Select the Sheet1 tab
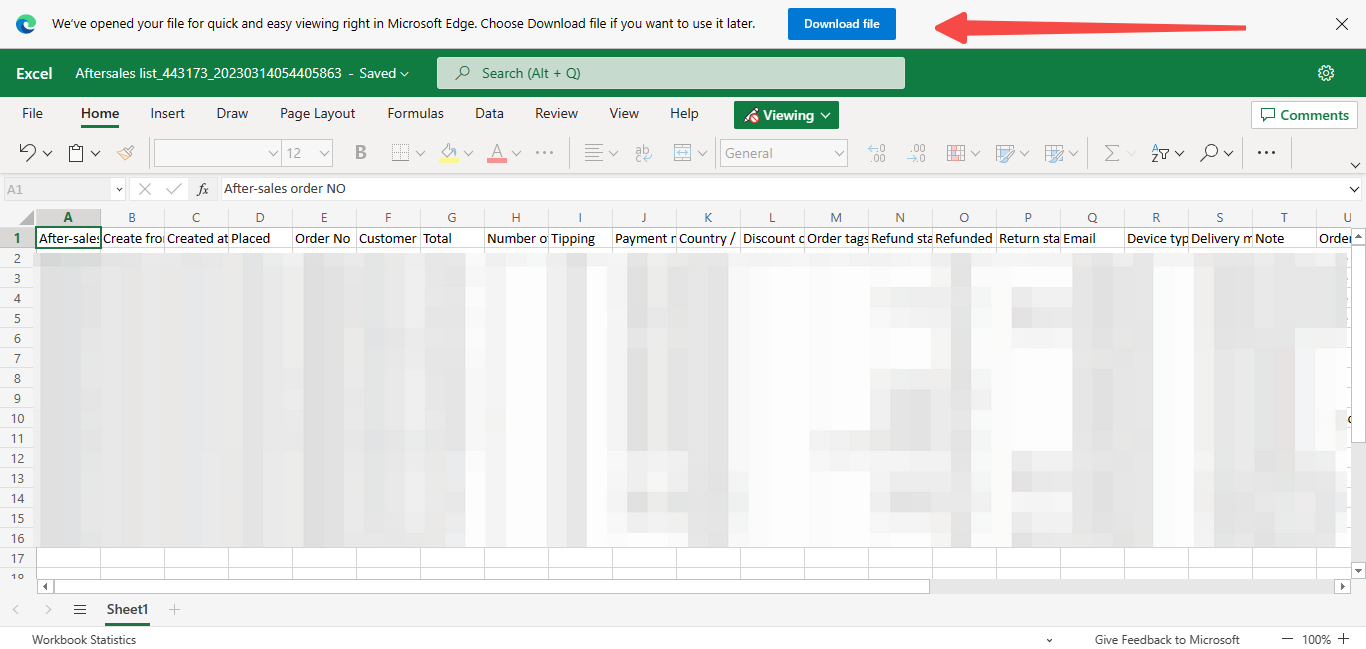This screenshot has width=1366, height=649. 127,609
